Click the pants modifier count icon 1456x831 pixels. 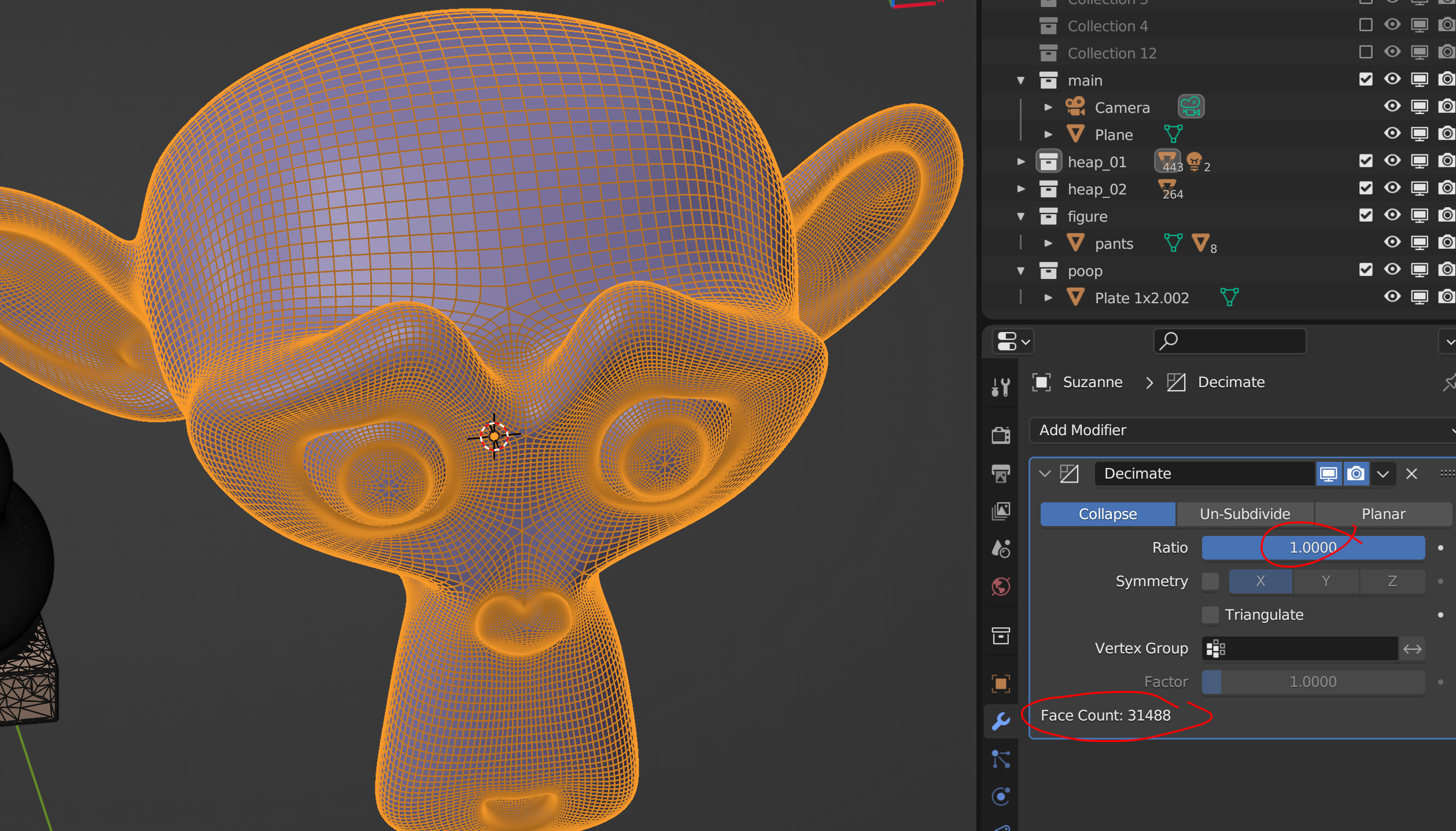coord(1203,243)
